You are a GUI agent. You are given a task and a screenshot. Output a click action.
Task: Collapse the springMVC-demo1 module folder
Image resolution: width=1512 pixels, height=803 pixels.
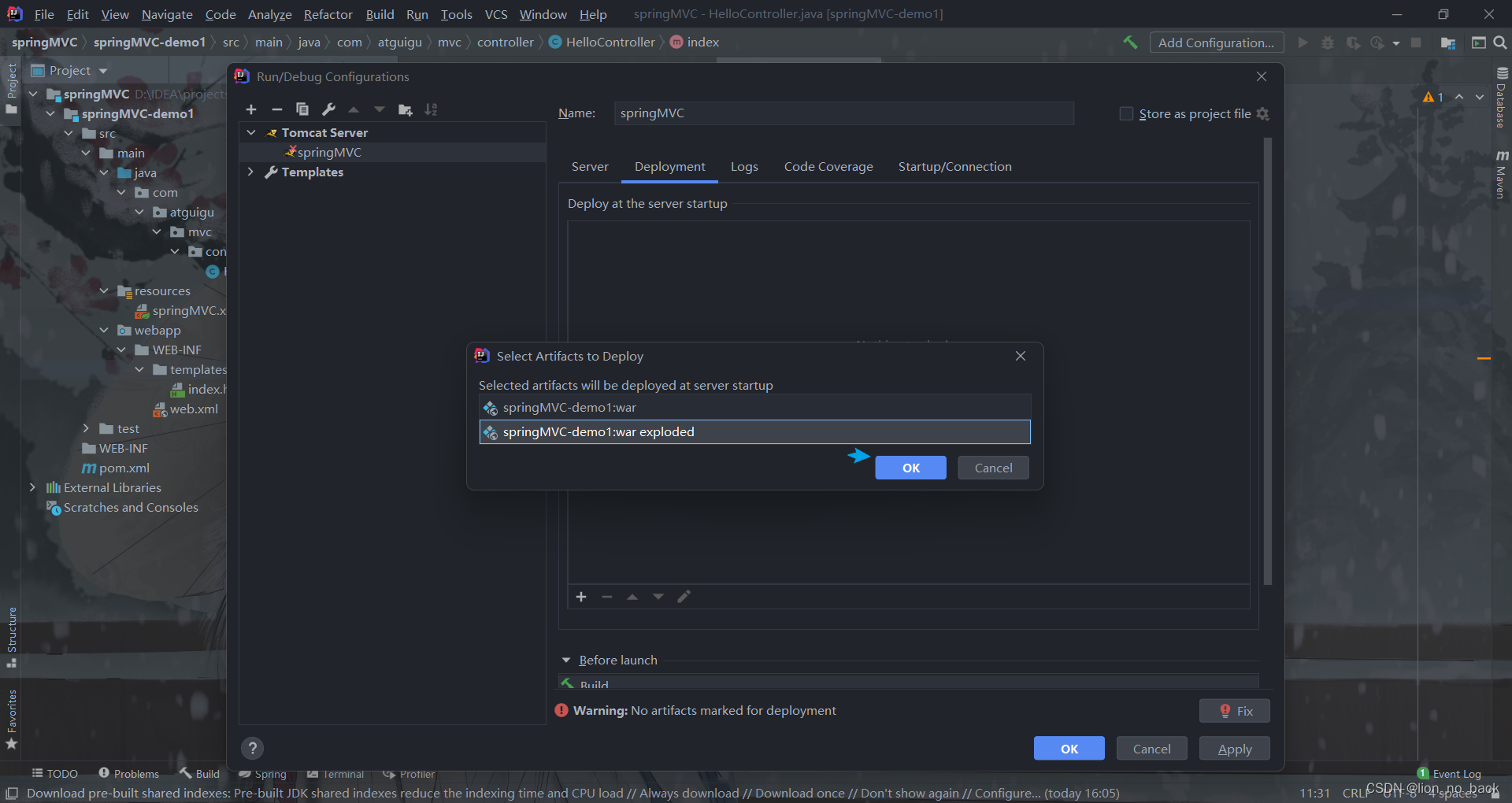coord(51,113)
